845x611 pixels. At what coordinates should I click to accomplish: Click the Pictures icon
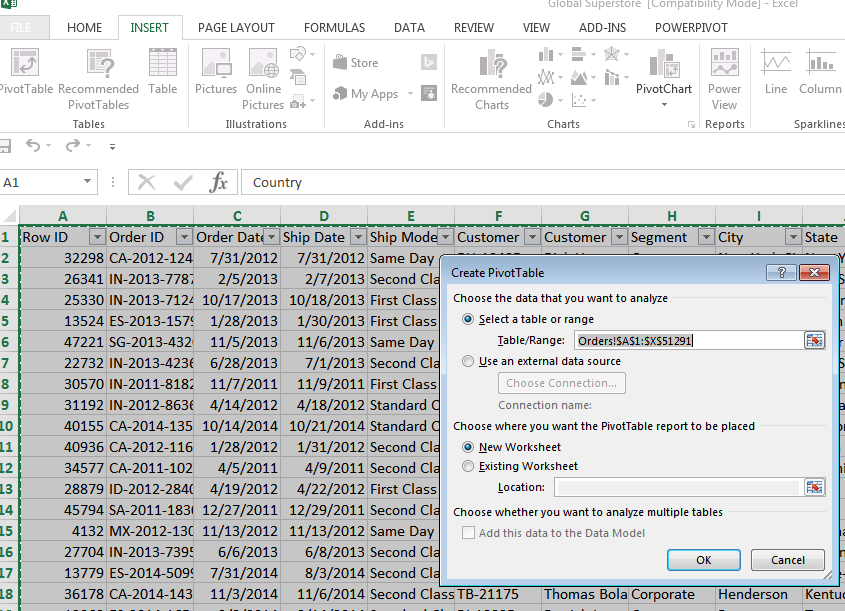tap(216, 63)
